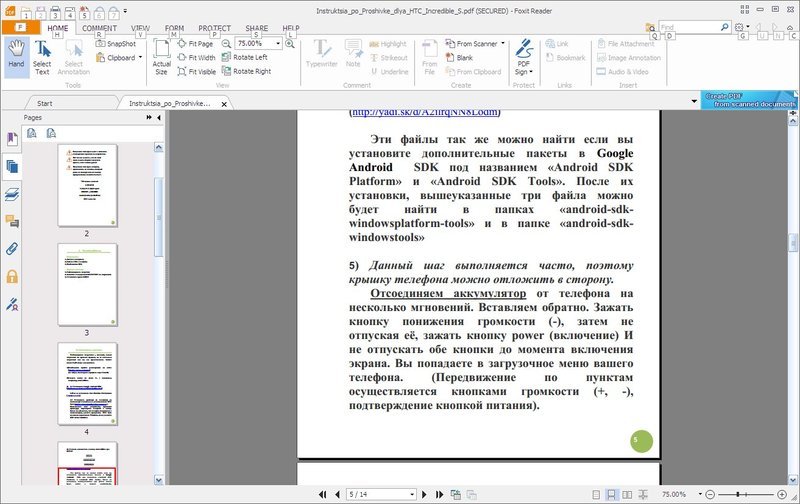Select page 2 thumbnail

(87, 186)
